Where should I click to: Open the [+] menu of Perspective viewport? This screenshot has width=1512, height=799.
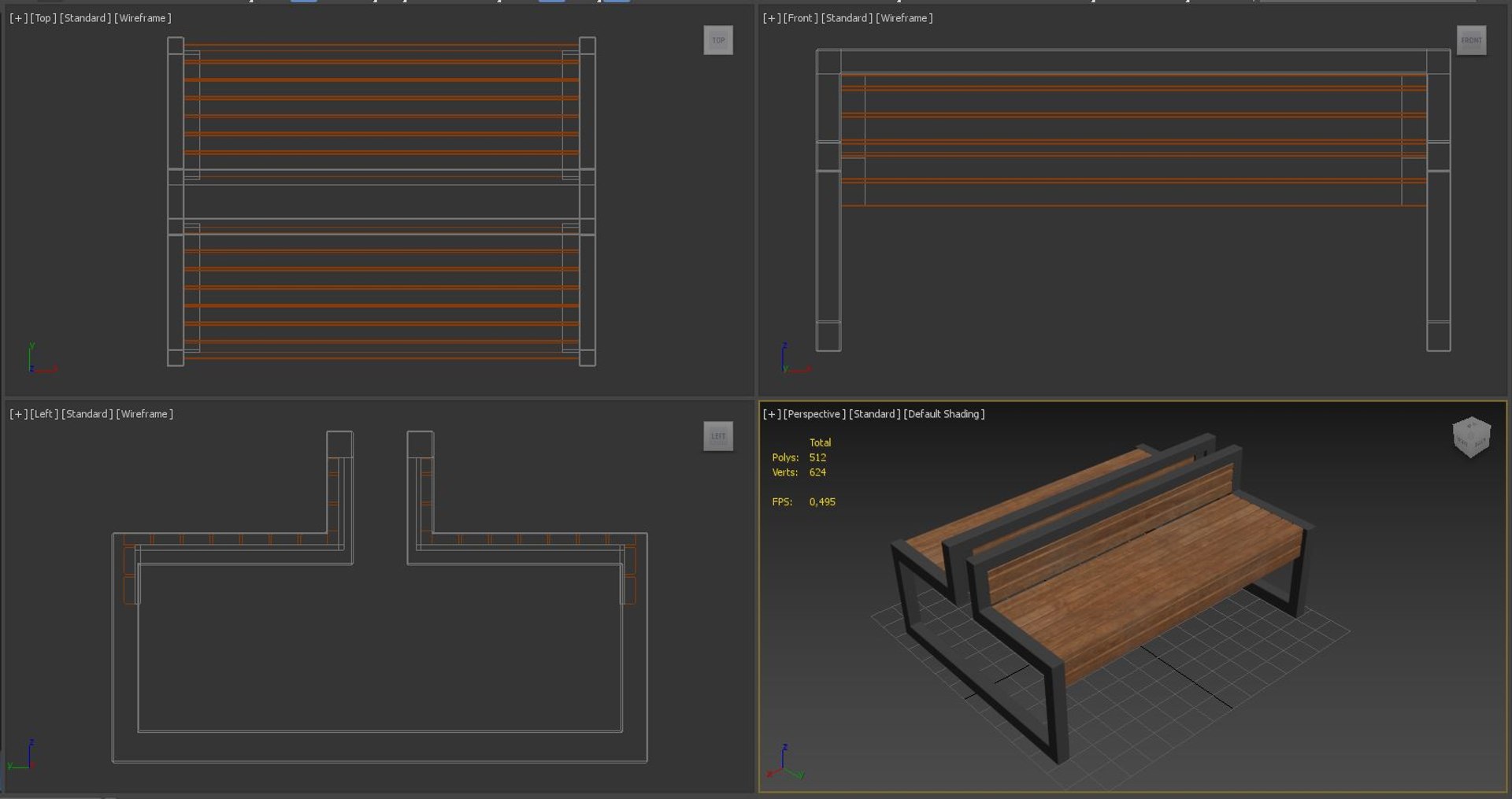[772, 414]
